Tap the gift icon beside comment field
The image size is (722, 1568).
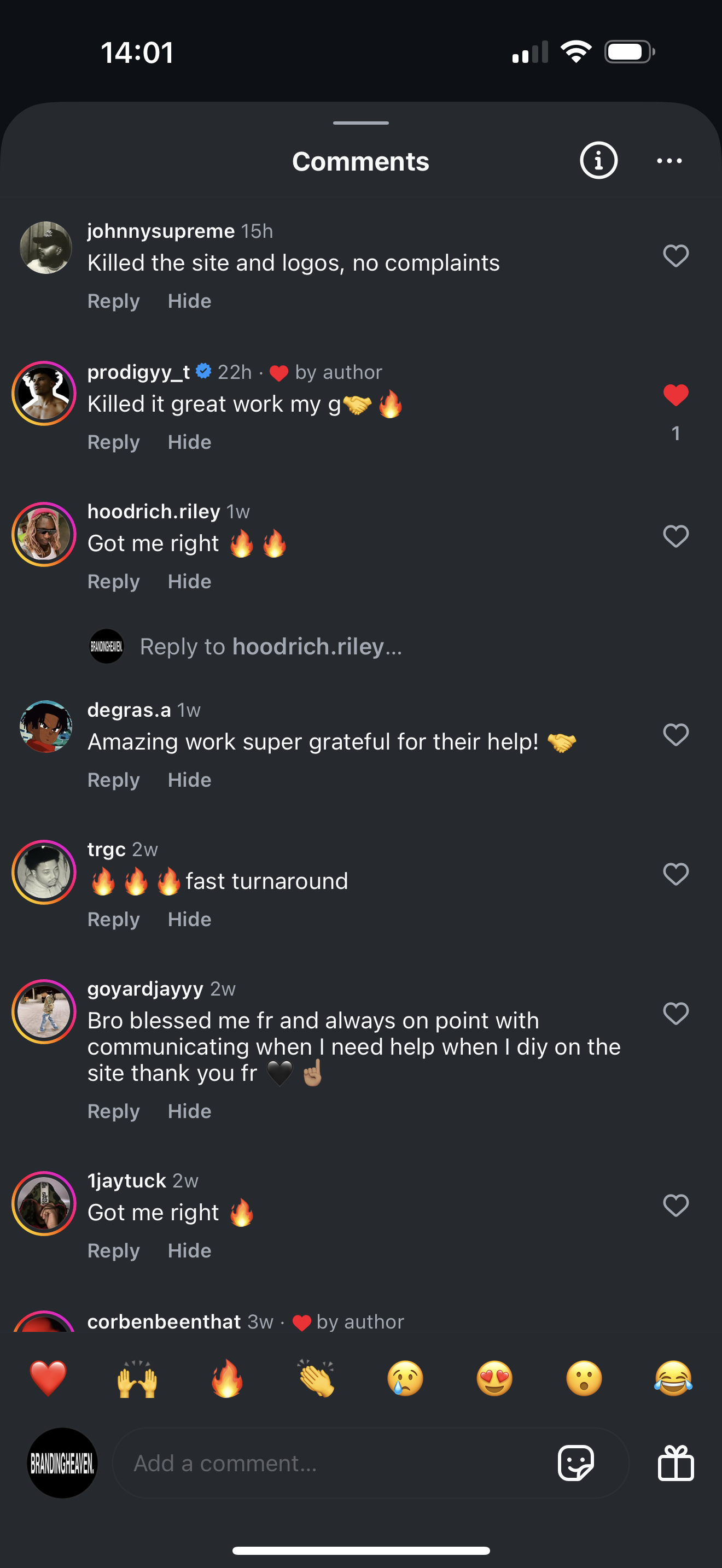point(676,1462)
